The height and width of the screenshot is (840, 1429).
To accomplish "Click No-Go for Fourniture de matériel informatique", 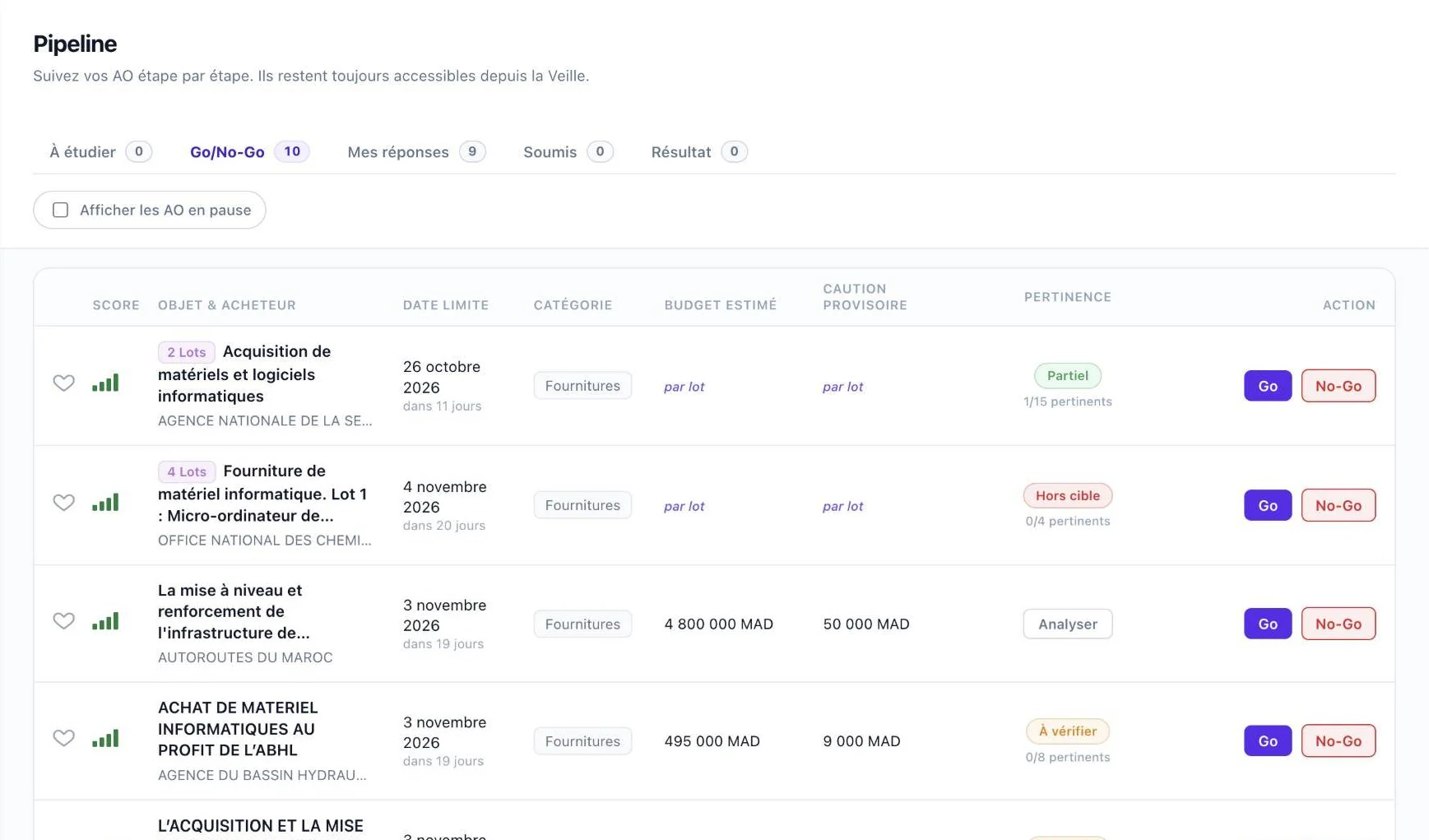I will [x=1339, y=505].
